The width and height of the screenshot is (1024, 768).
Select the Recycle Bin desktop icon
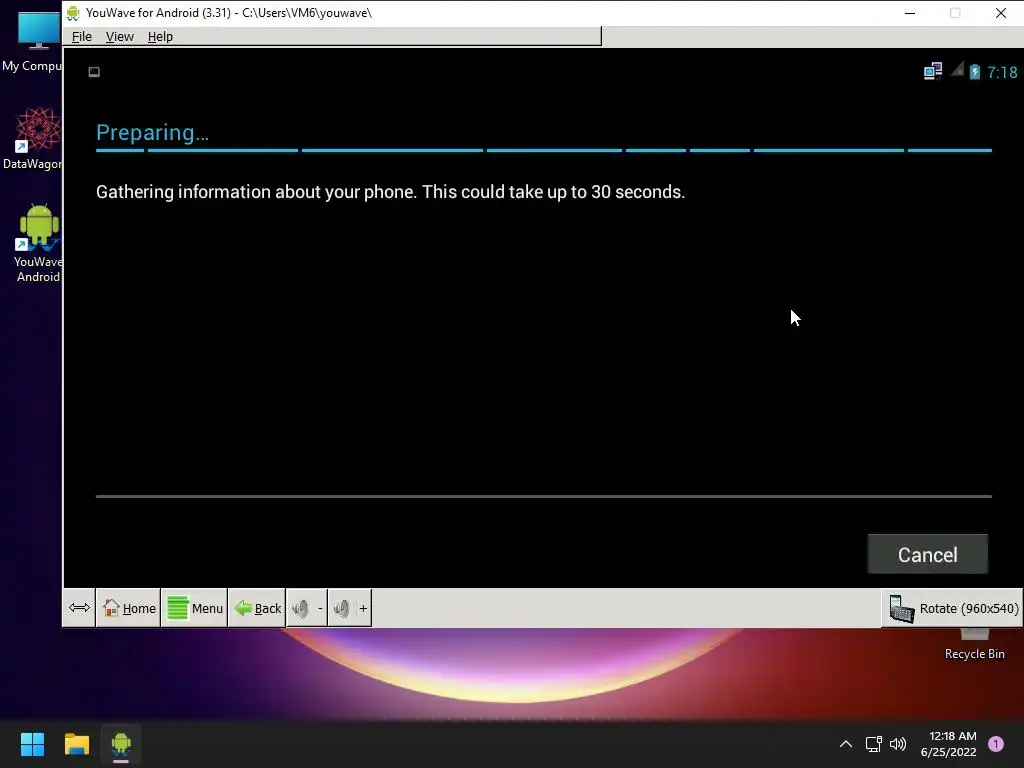974,645
